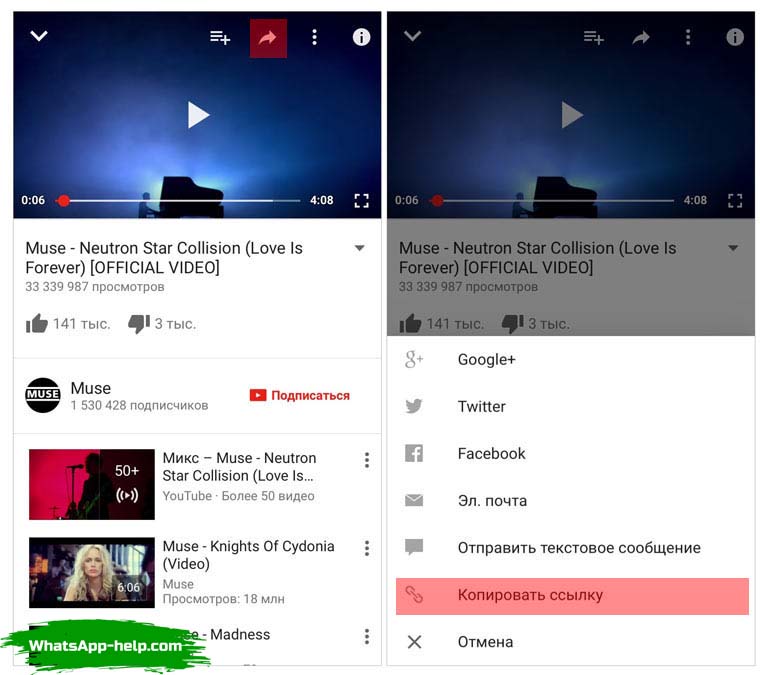This screenshot has width=760, height=675.
Task: Open three-dot menu in left player
Action: (x=315, y=37)
